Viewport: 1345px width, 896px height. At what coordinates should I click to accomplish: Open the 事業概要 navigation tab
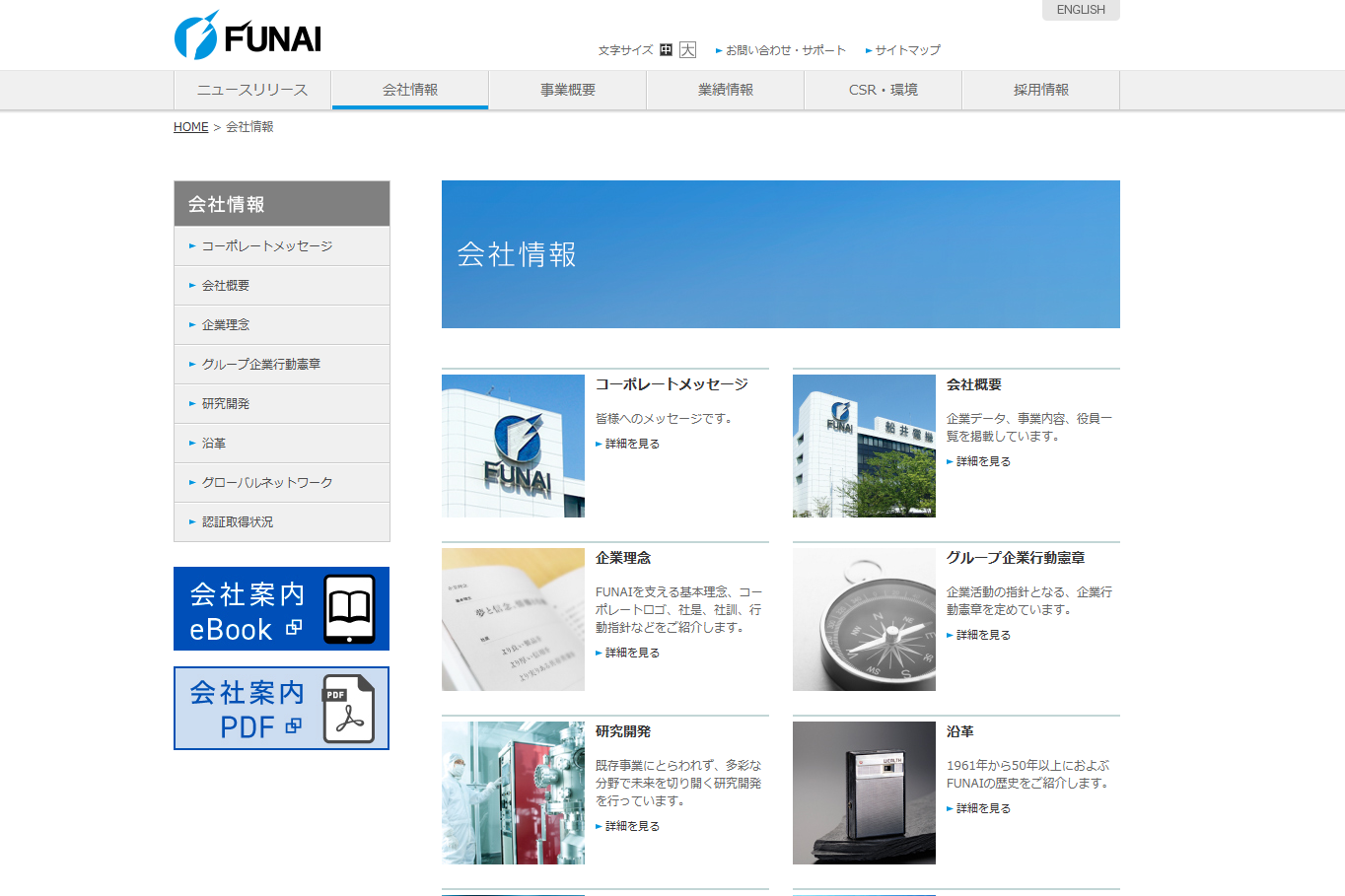[567, 89]
